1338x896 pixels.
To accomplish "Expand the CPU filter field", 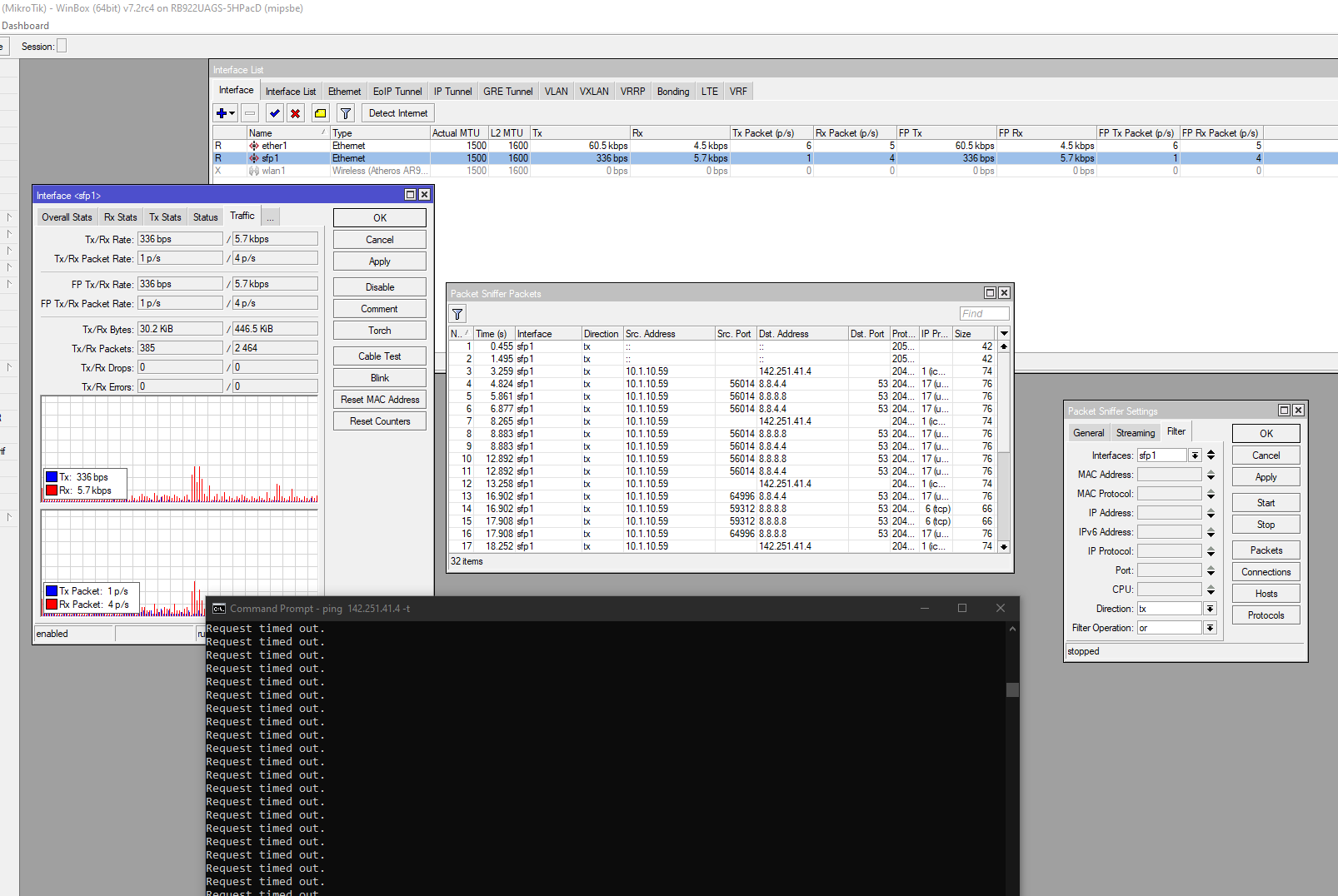I will (1211, 590).
